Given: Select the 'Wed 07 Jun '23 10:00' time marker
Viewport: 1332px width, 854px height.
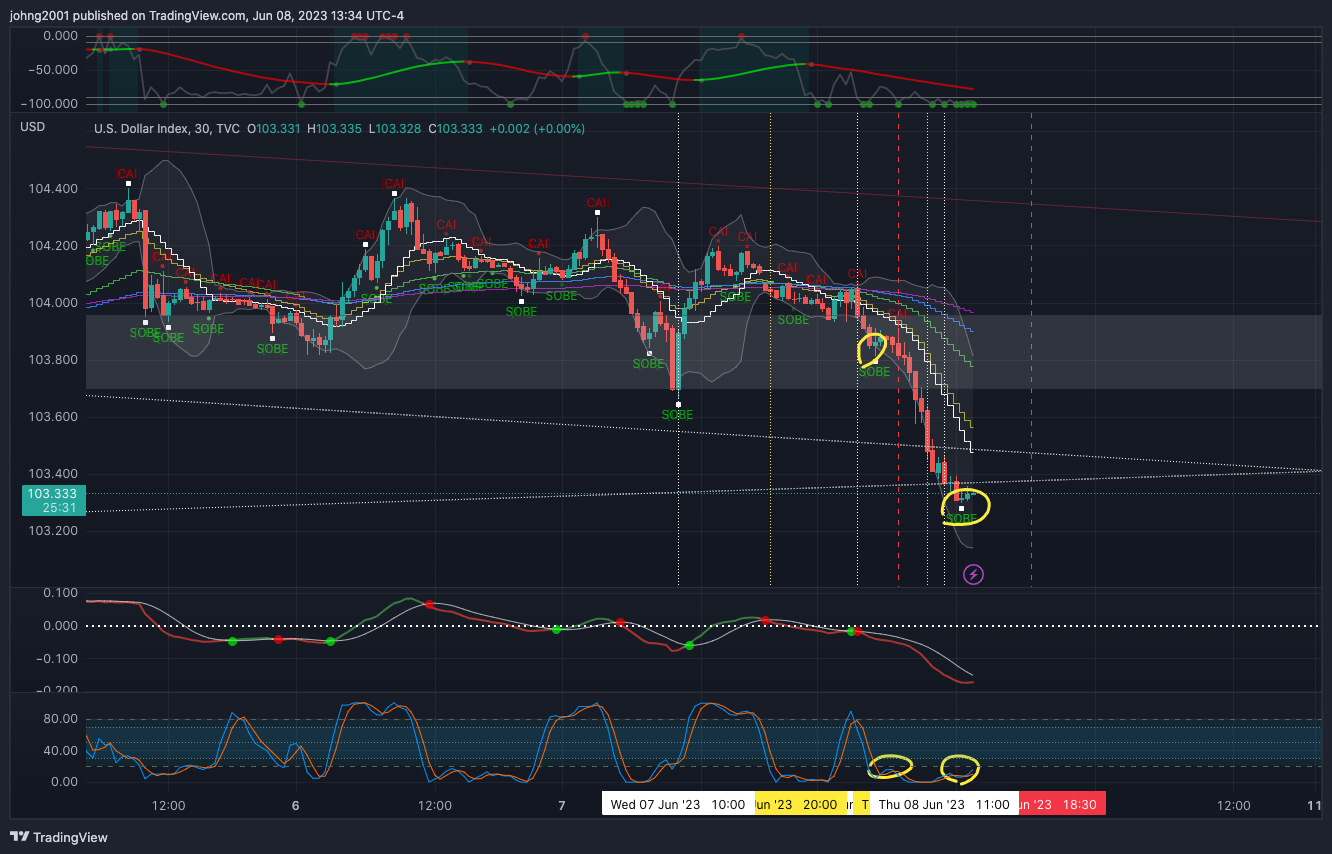Looking at the screenshot, I should 678,804.
